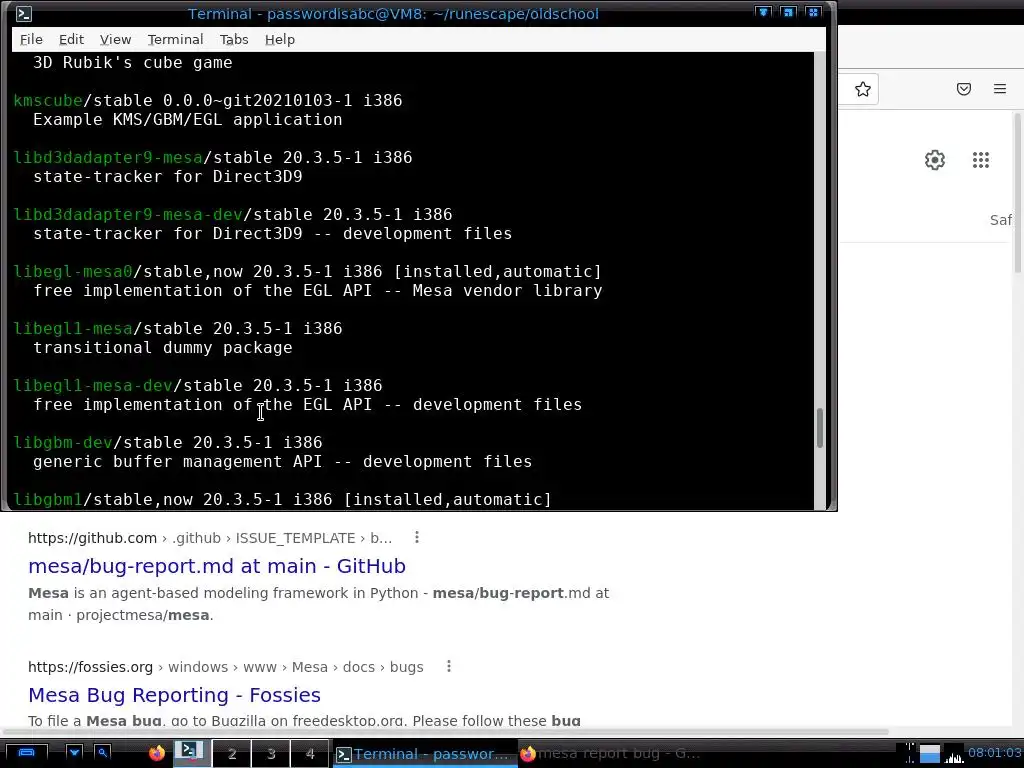Click the shade button in Terminal title bar
The height and width of the screenshot is (768, 1024).
[x=763, y=12]
